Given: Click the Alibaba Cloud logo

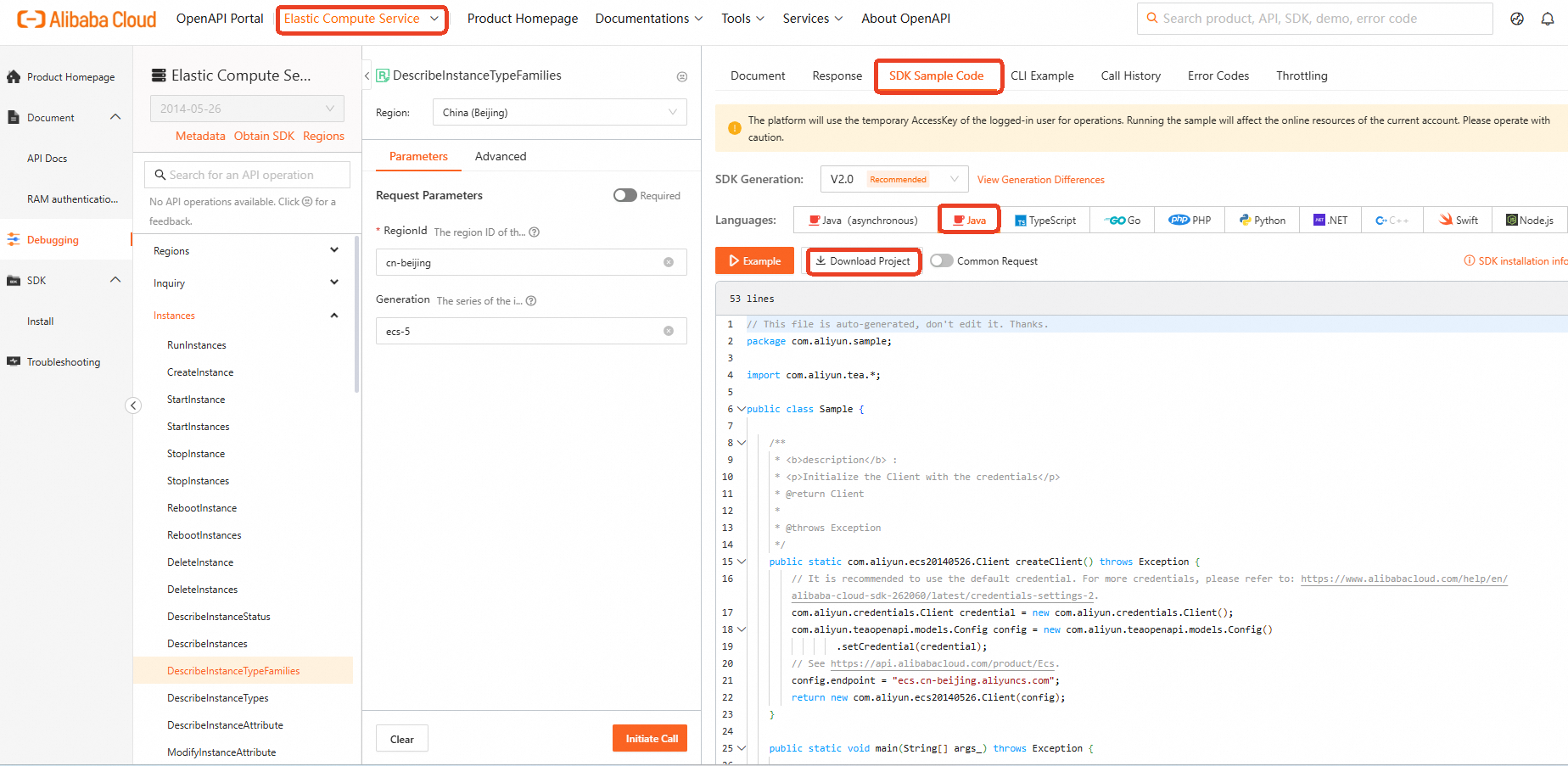Looking at the screenshot, I should pyautogui.click(x=87, y=19).
